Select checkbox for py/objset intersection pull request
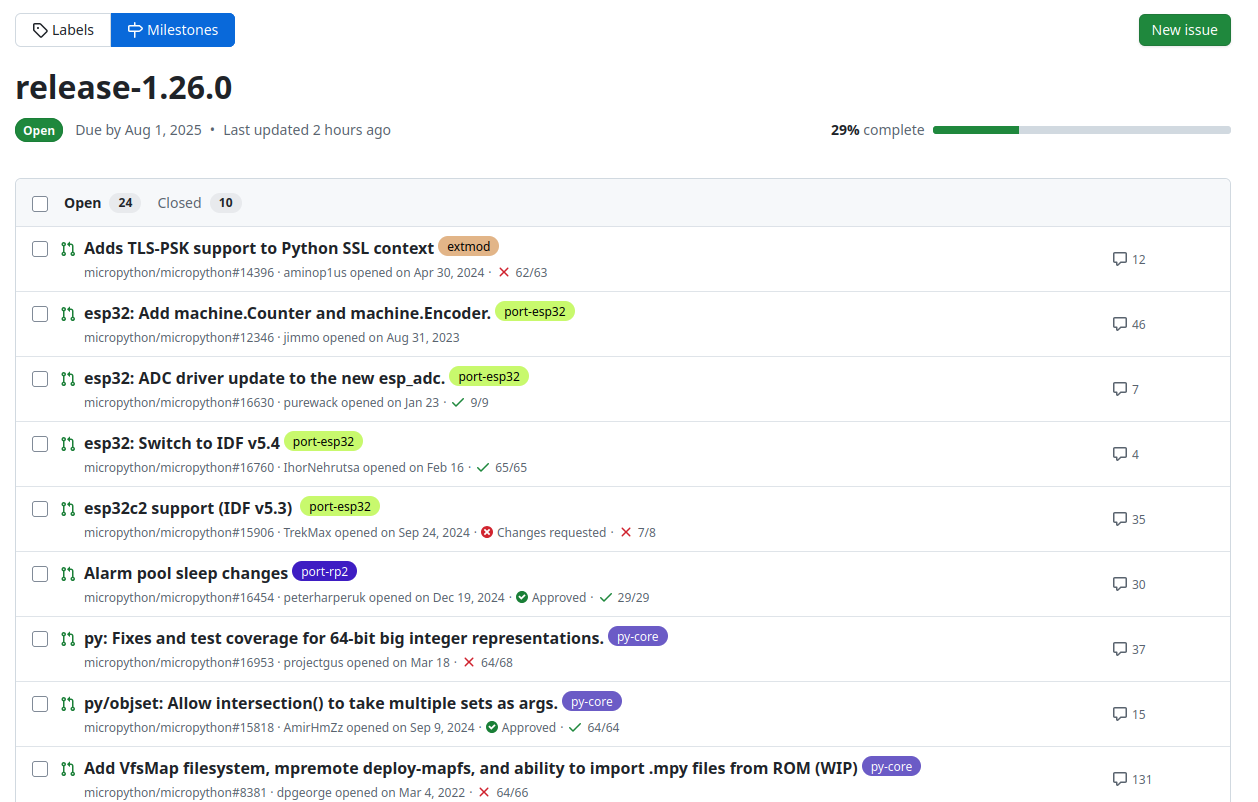The image size is (1258, 802). (x=40, y=704)
